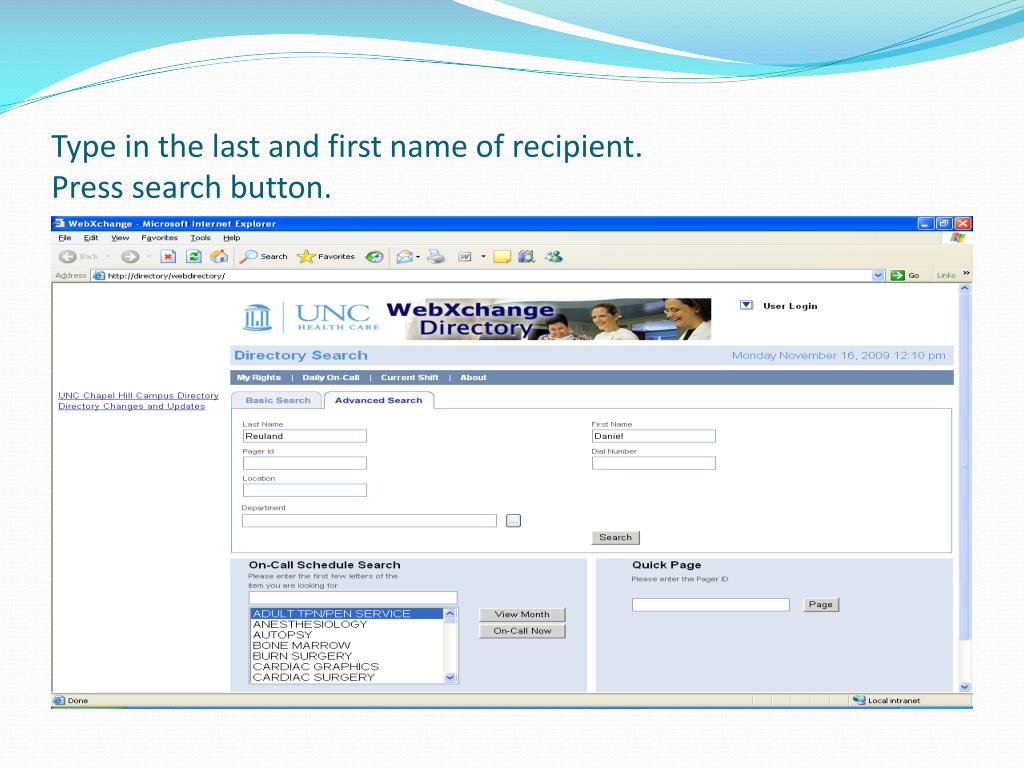Viewport: 1024px width, 768px height.
Task: Click the Dial Number input field
Action: 654,463
